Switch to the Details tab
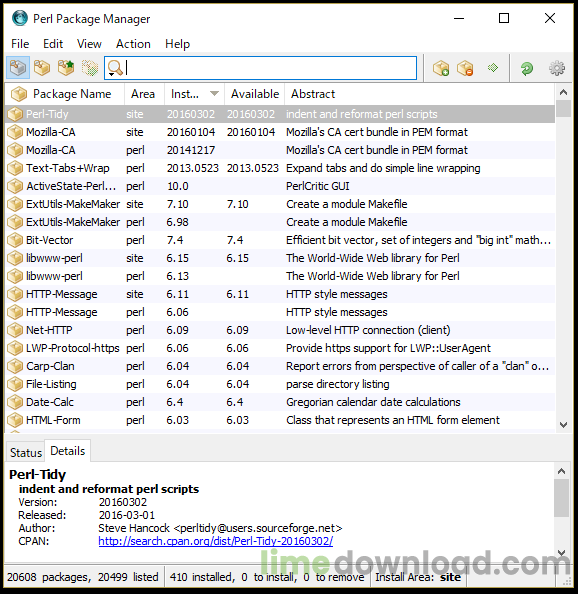 coord(68,451)
